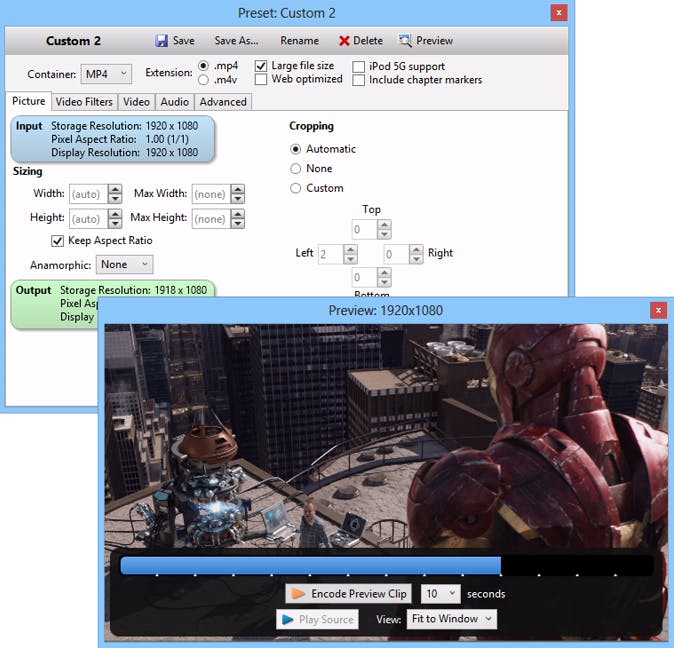Increase Right crop value with up arrow
This screenshot has height=648, width=674.
pos(416,249)
